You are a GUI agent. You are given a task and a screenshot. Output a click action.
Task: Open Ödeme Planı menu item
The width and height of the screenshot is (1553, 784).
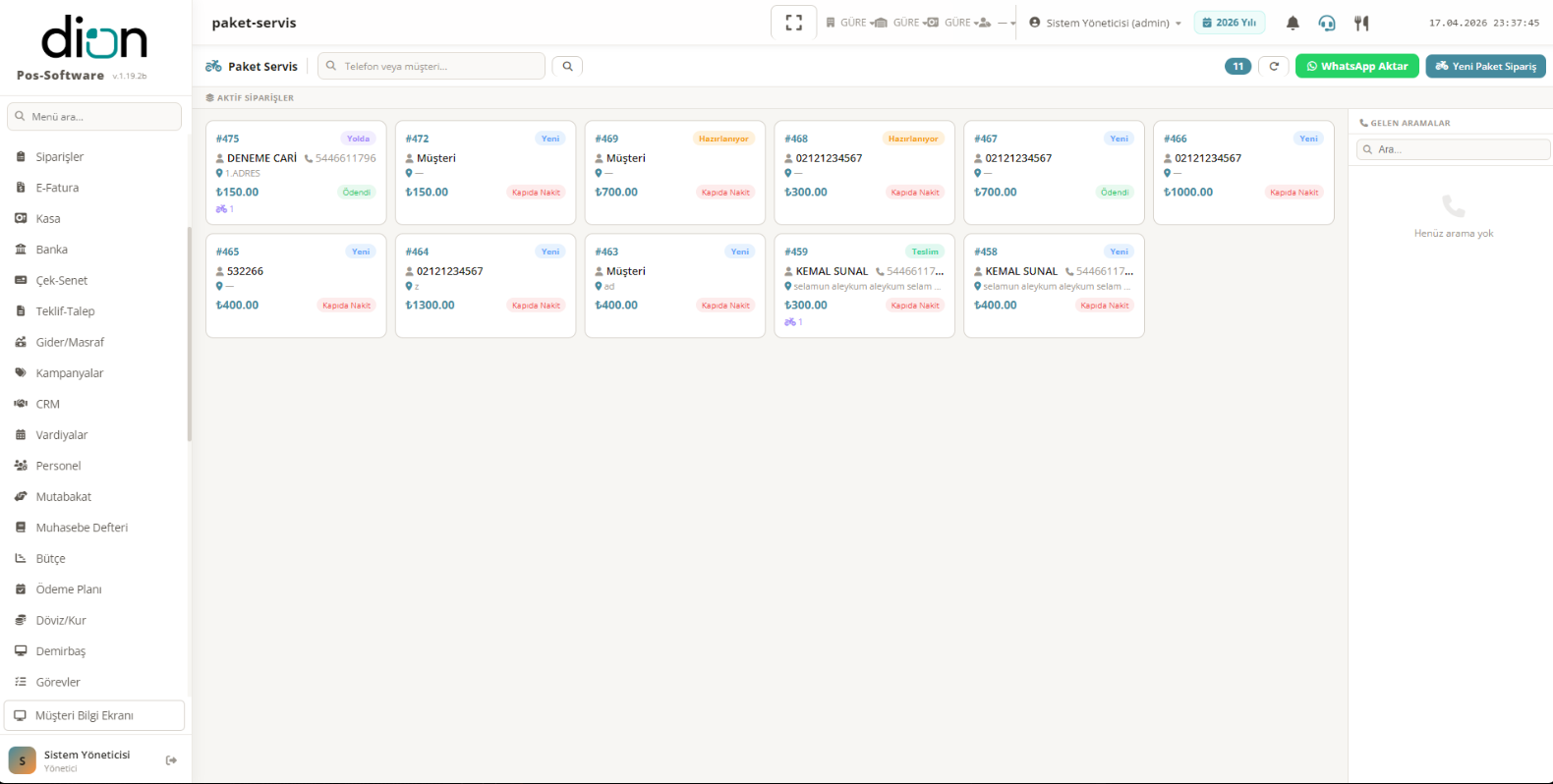69,589
